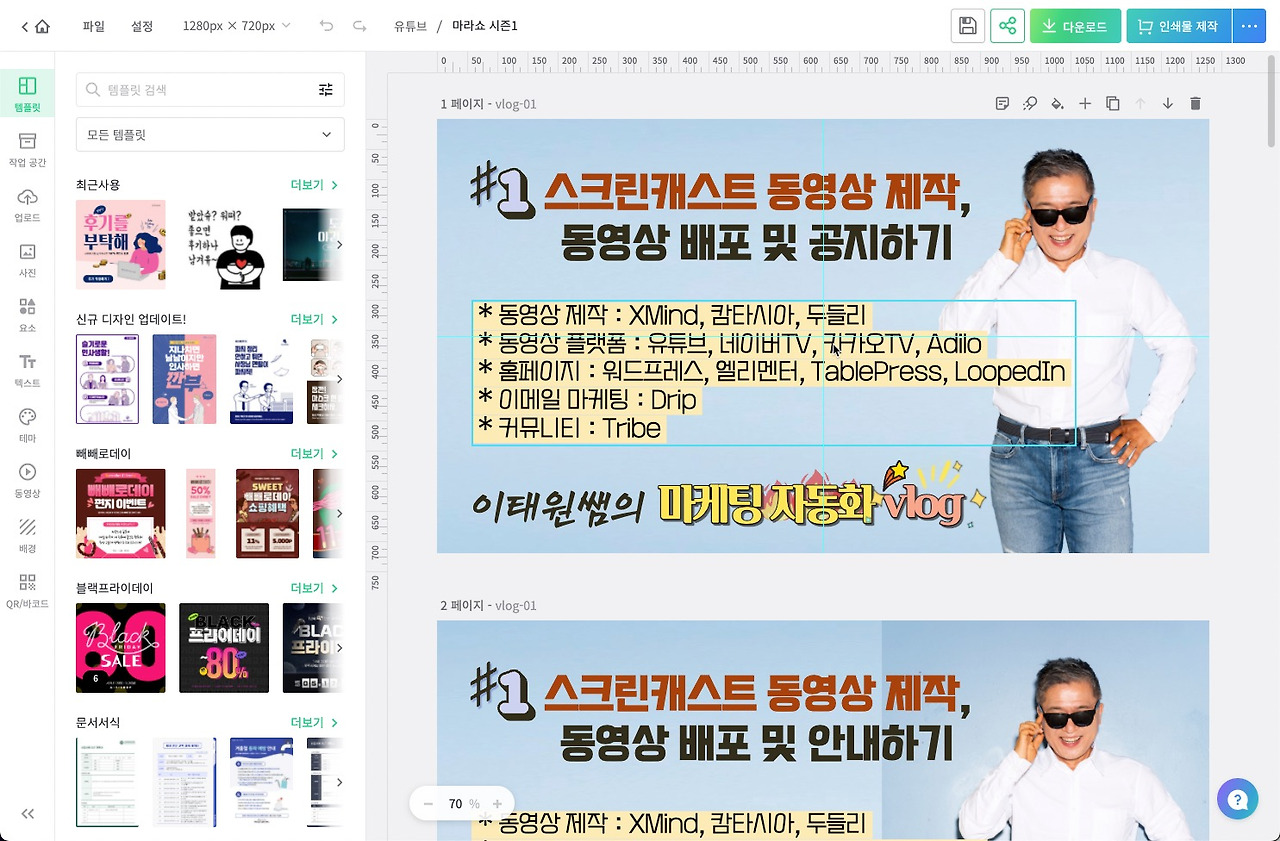The width and height of the screenshot is (1280, 841).
Task: Open the 템플릿 panel in the sidebar
Action: pyautogui.click(x=27, y=94)
